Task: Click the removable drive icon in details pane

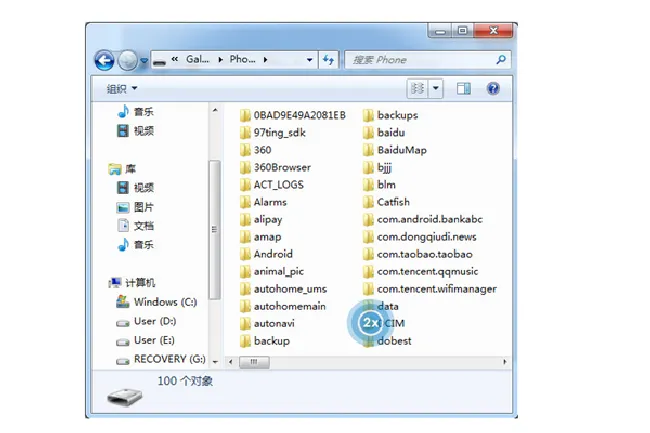Action: coord(124,397)
